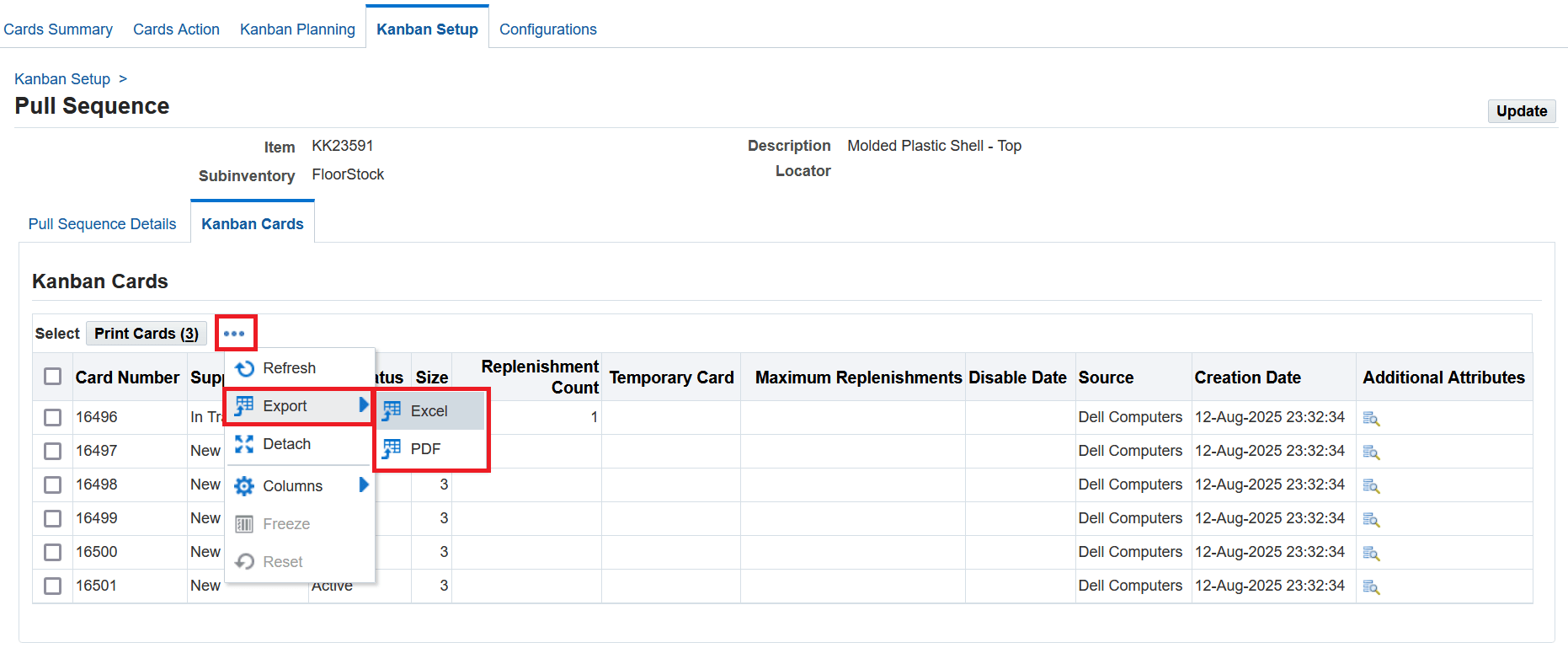Switch to the Pull Sequence Details tab
The height and width of the screenshot is (664, 1568).
(102, 224)
